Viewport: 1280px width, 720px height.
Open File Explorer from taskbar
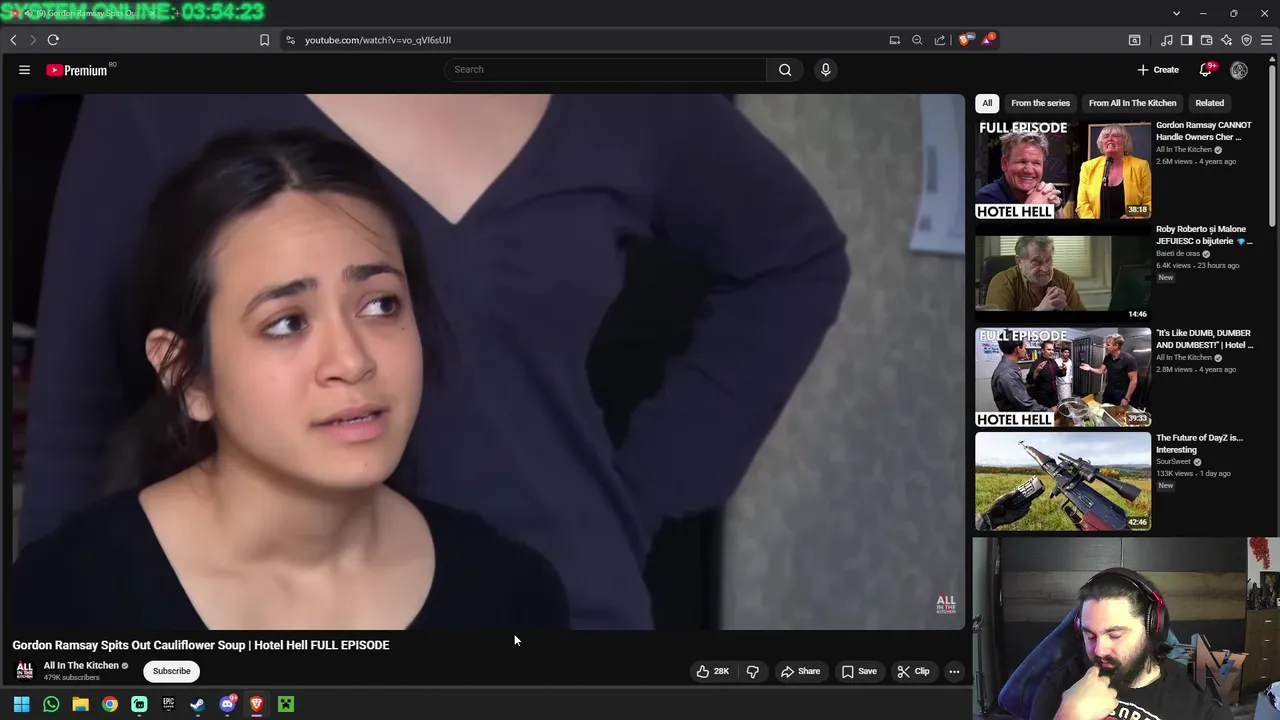[x=80, y=705]
